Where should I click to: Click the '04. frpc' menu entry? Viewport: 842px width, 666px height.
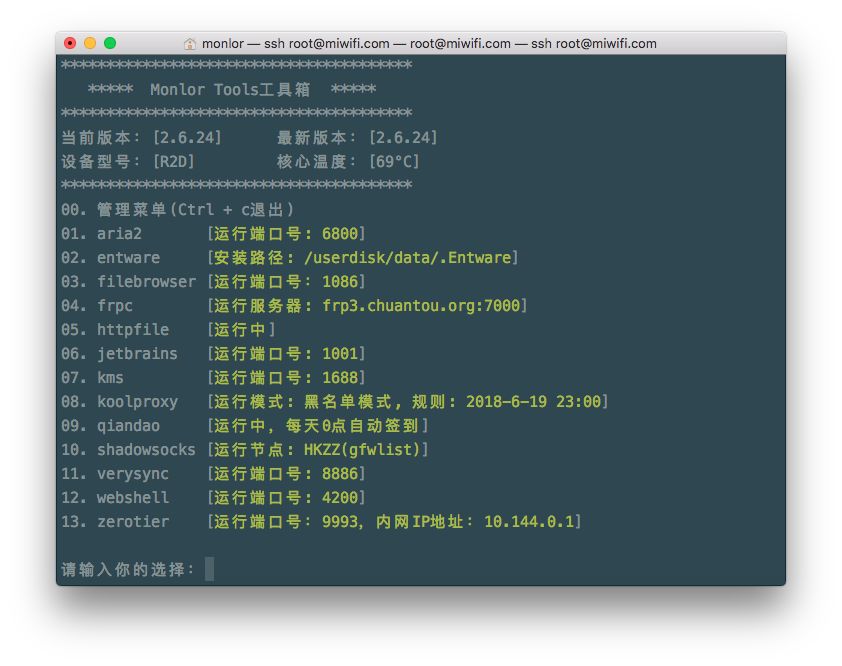pos(97,306)
